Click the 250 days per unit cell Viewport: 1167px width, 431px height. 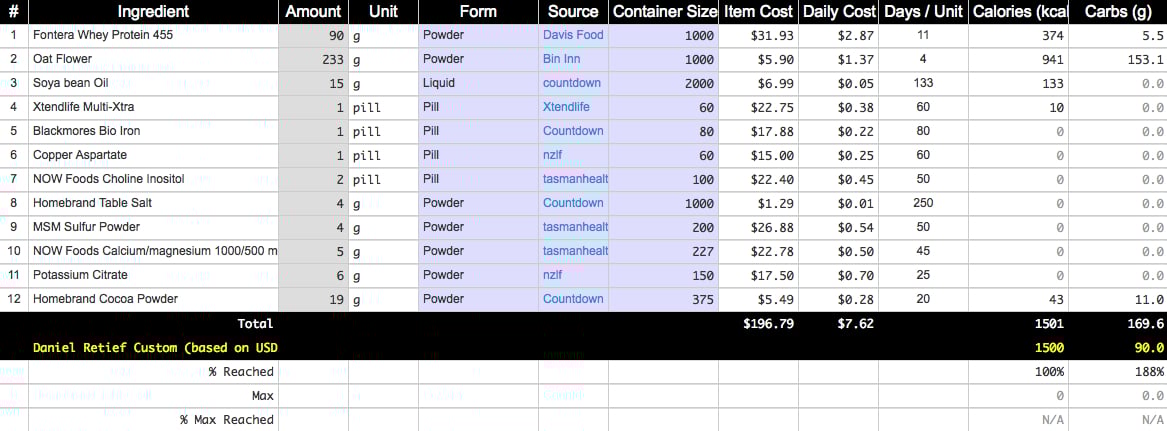coord(923,202)
